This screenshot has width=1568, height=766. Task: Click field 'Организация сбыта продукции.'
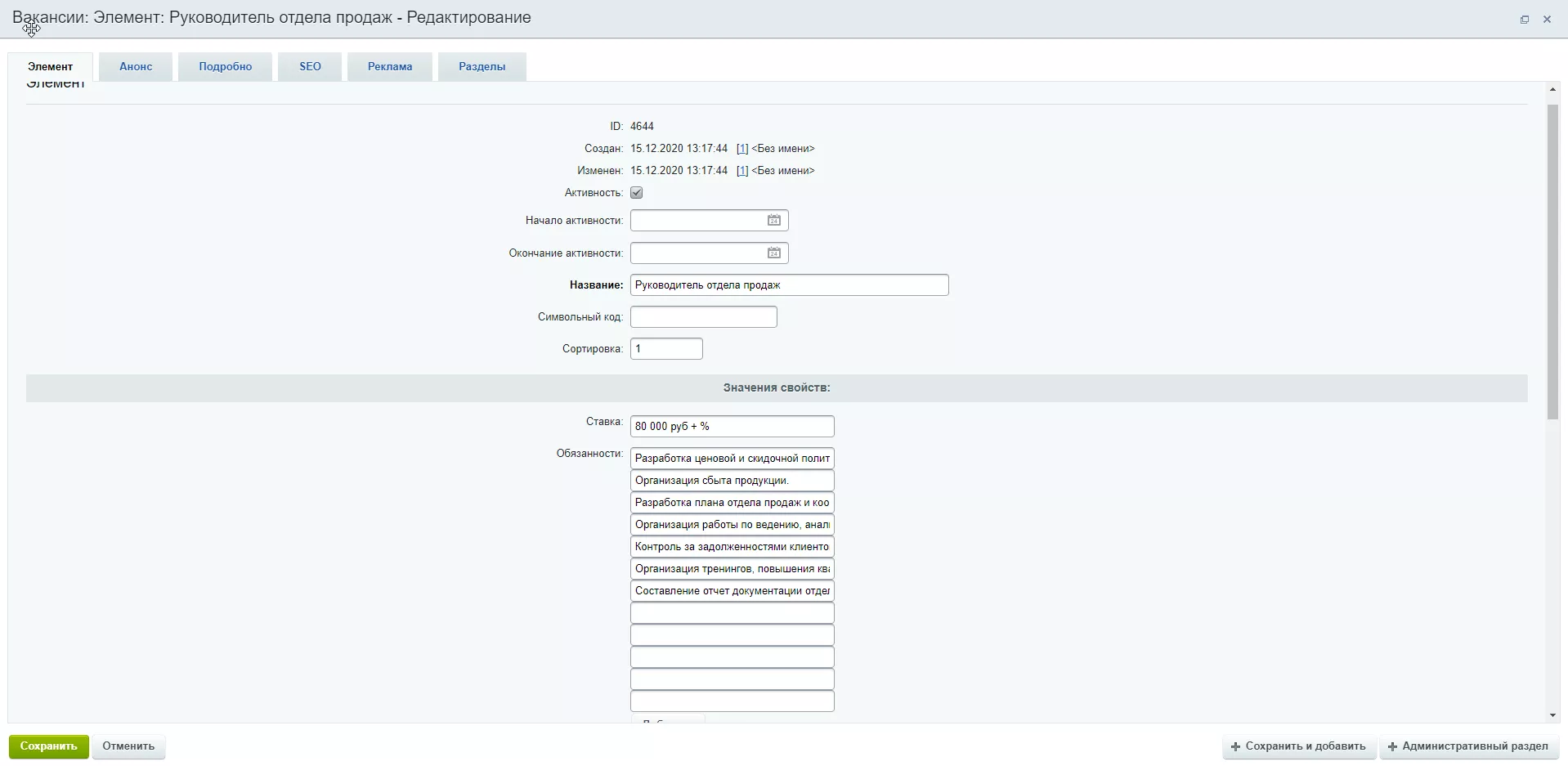click(x=732, y=481)
